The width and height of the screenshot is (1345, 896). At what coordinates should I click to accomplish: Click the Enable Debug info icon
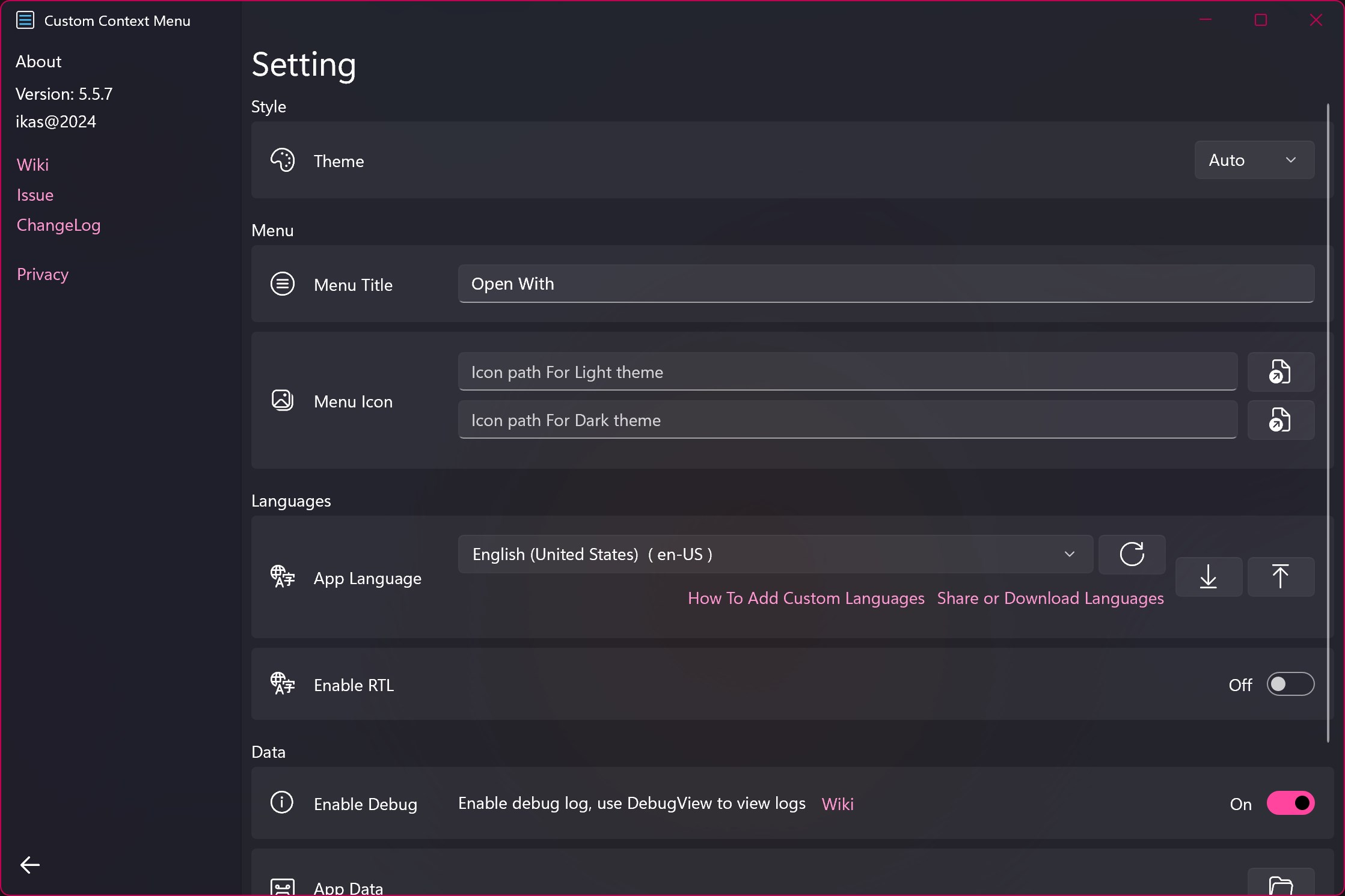(x=281, y=803)
